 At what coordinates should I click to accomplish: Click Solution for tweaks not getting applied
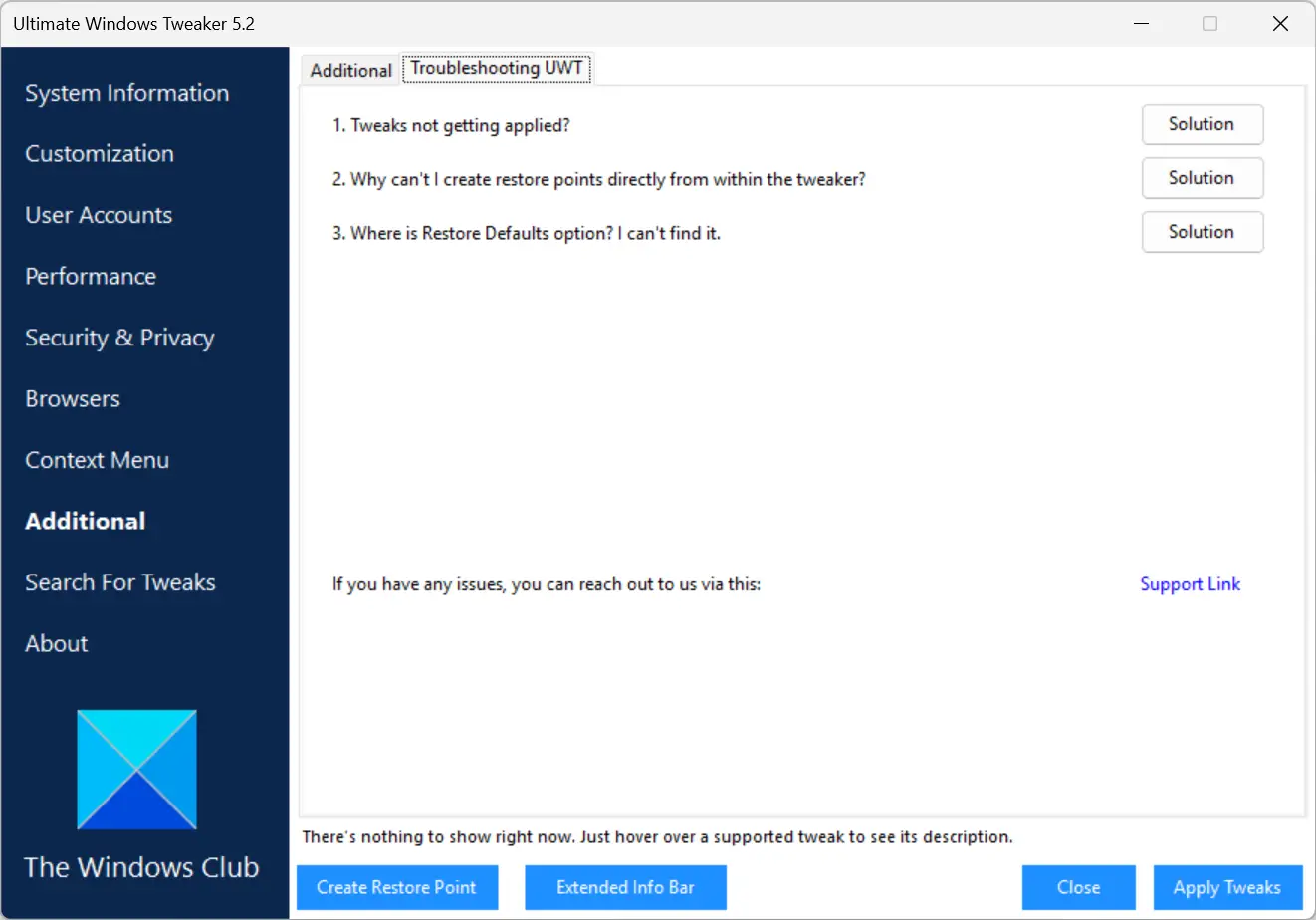coord(1203,124)
